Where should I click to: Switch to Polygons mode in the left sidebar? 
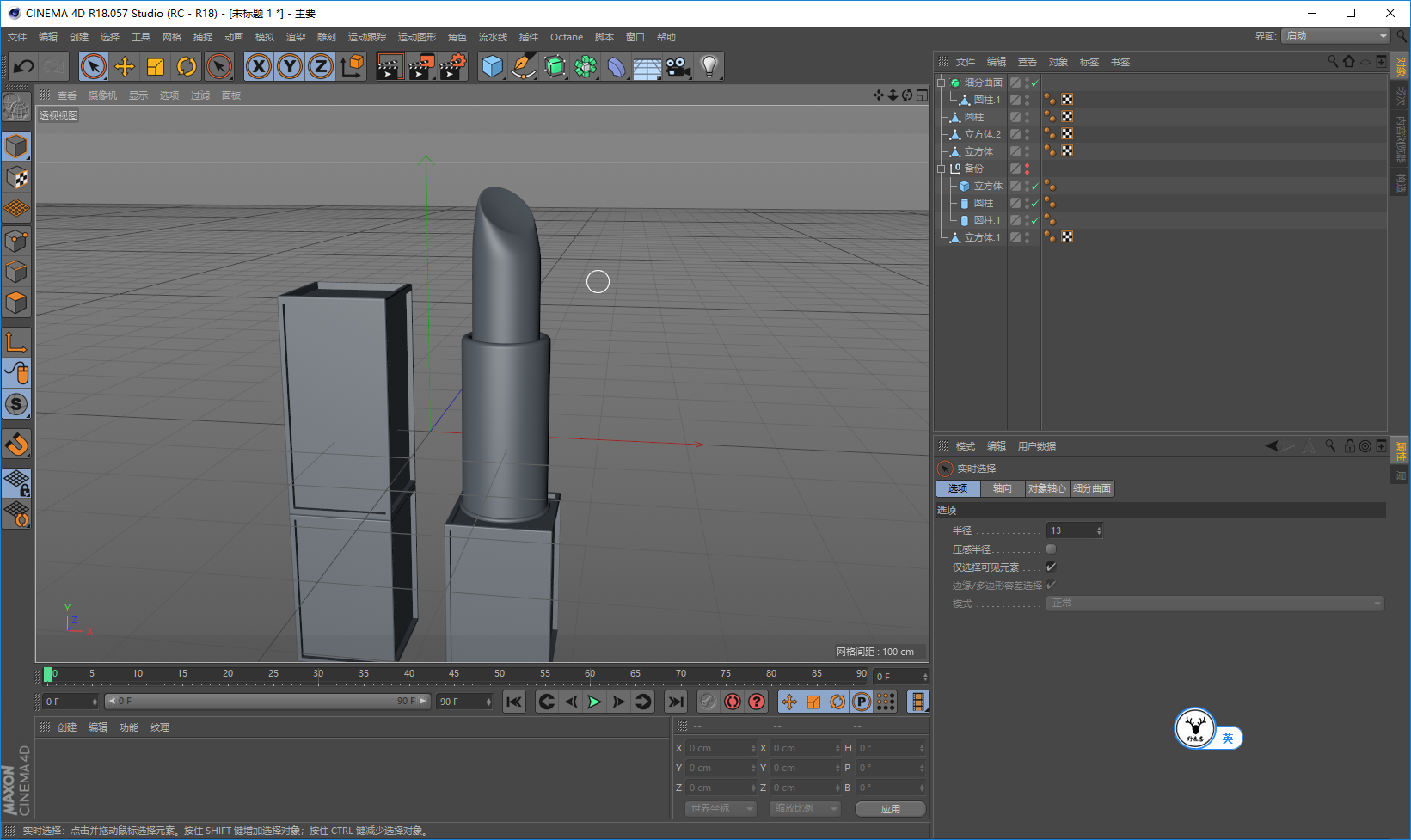click(16, 304)
